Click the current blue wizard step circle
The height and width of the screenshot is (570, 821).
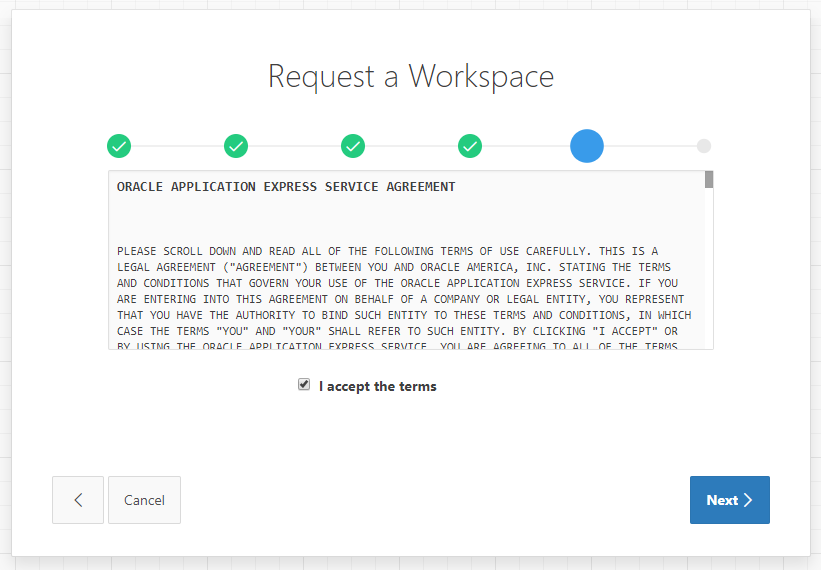click(587, 146)
